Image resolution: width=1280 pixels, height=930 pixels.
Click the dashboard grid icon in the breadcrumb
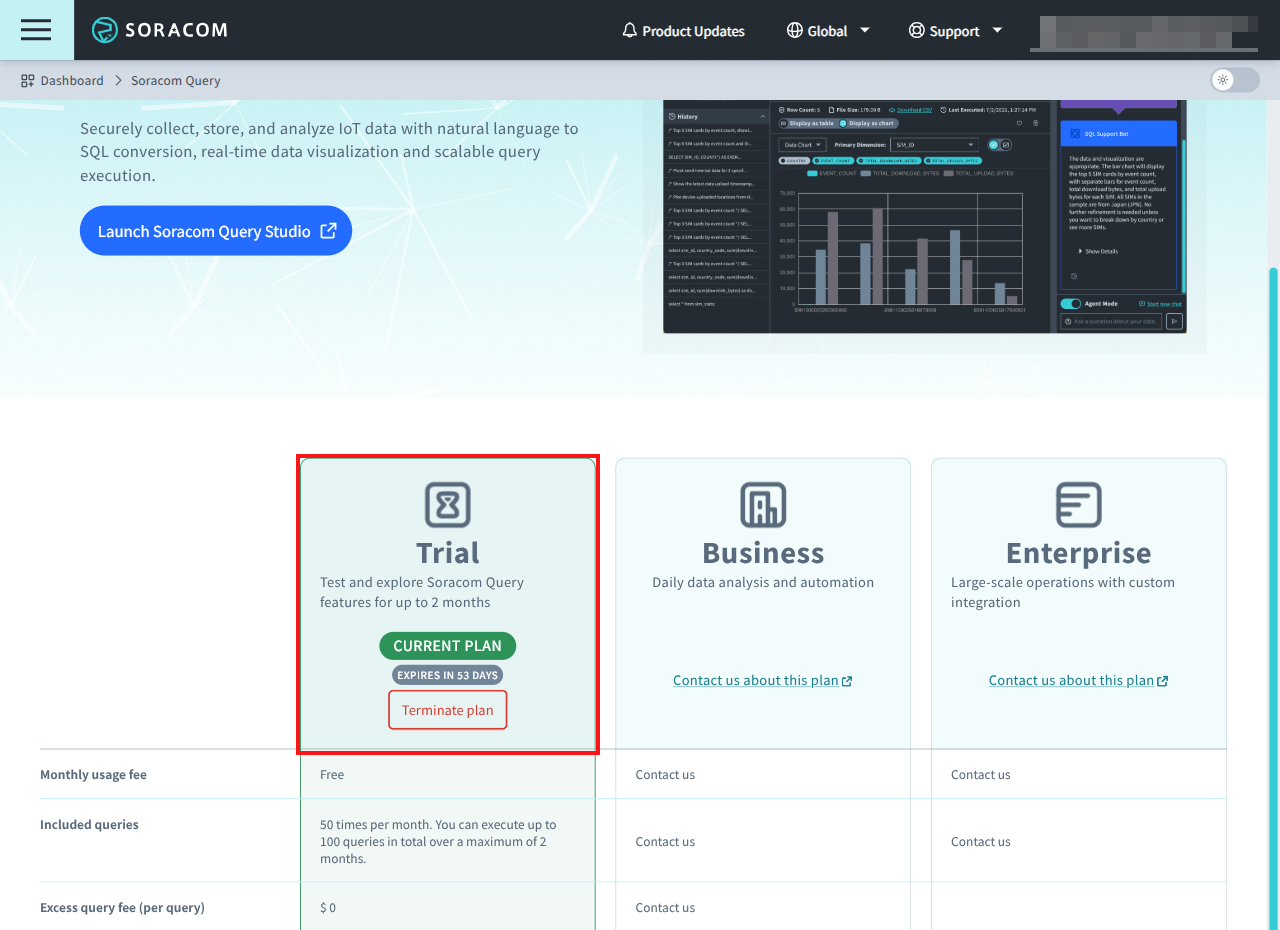pos(25,80)
